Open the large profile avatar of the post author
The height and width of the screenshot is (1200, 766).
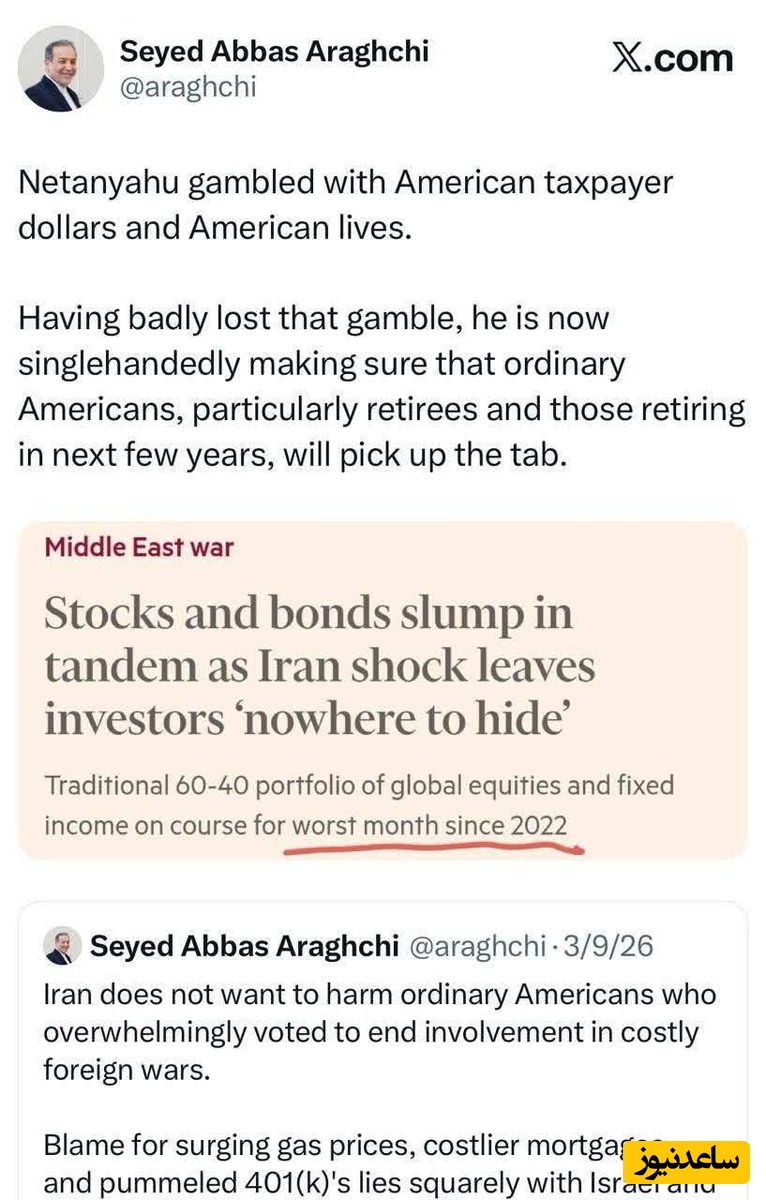point(60,68)
